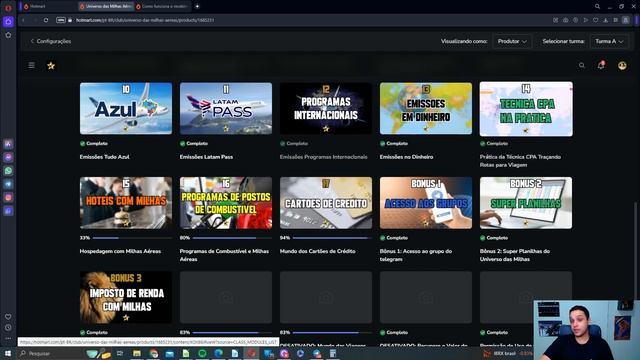Screen dimensions: 640x360
Task: Go back to Configurações
Action: coord(51,41)
